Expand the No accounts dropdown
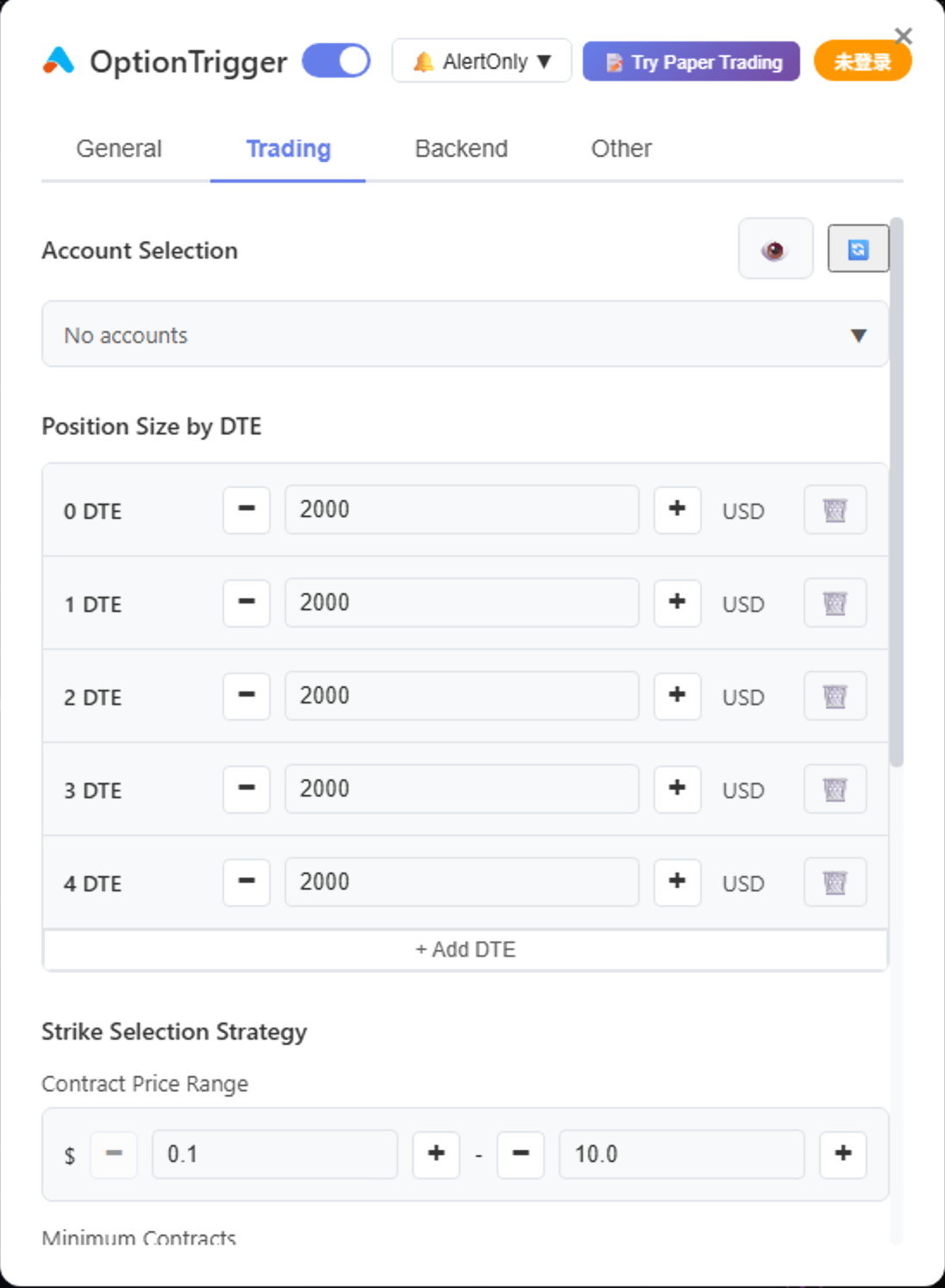945x1288 pixels. pyautogui.click(x=465, y=335)
